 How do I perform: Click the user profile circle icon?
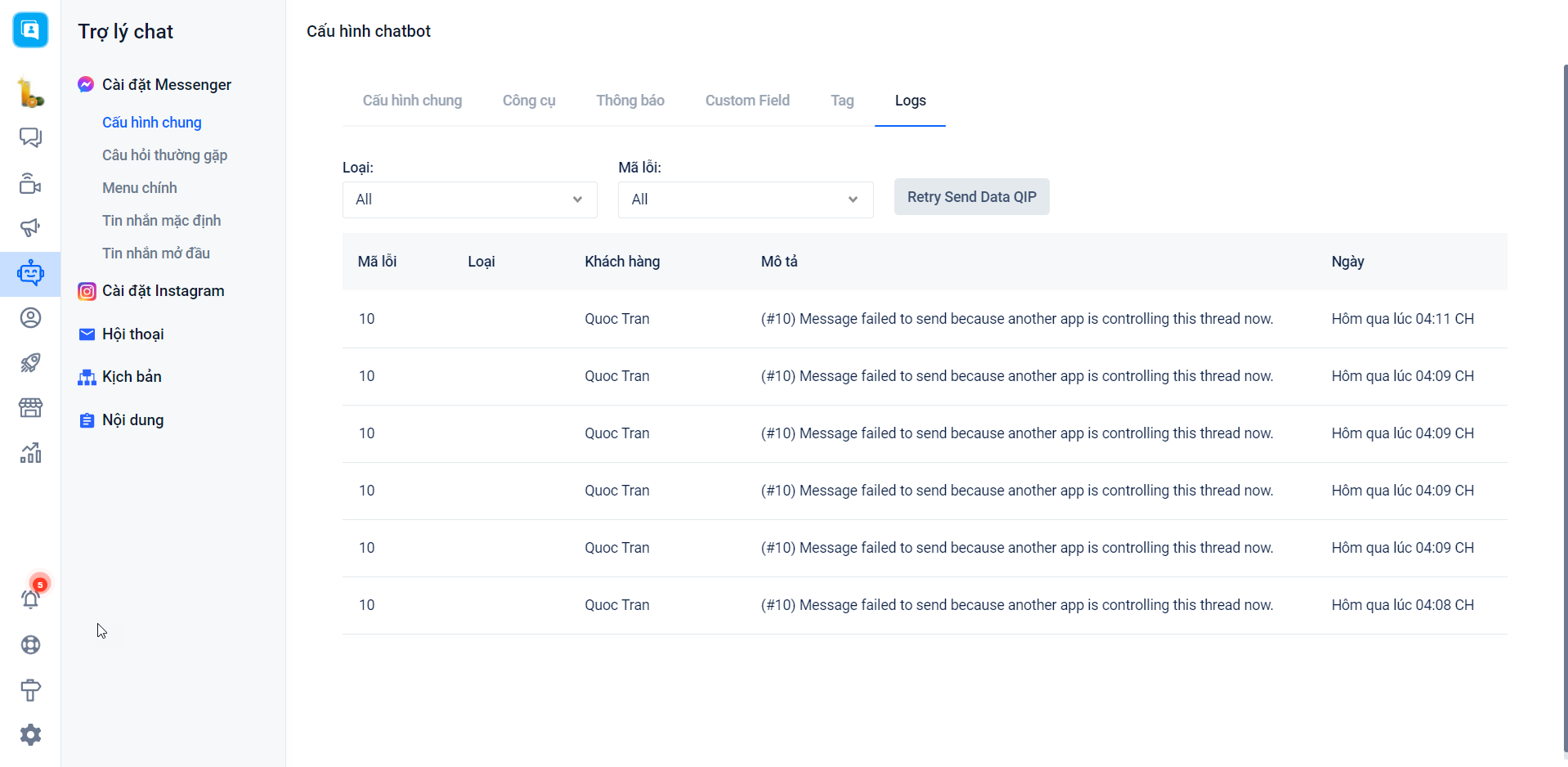tap(30, 318)
